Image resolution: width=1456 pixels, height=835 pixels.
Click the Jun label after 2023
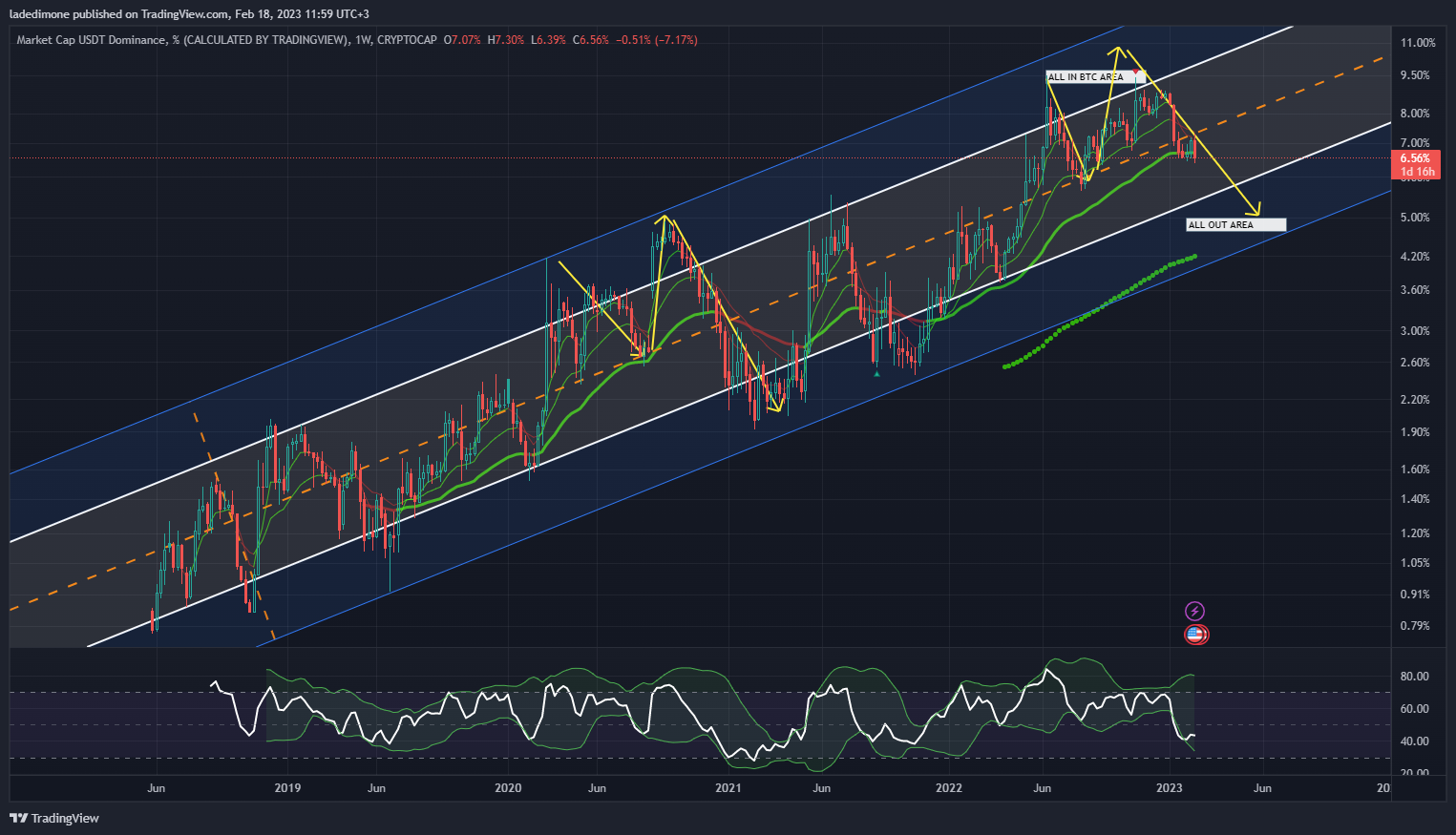click(1262, 788)
